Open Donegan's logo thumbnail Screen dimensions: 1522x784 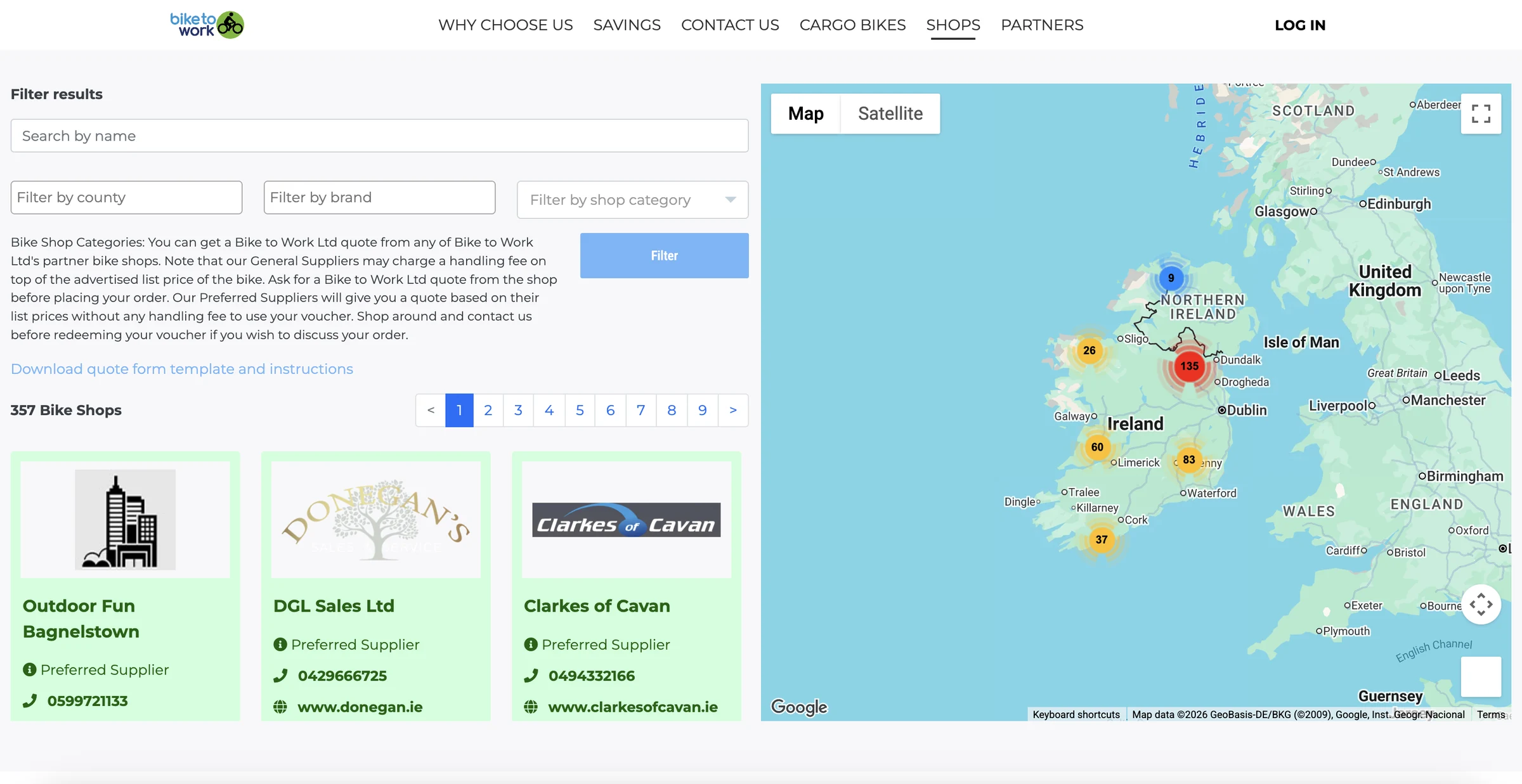point(375,520)
